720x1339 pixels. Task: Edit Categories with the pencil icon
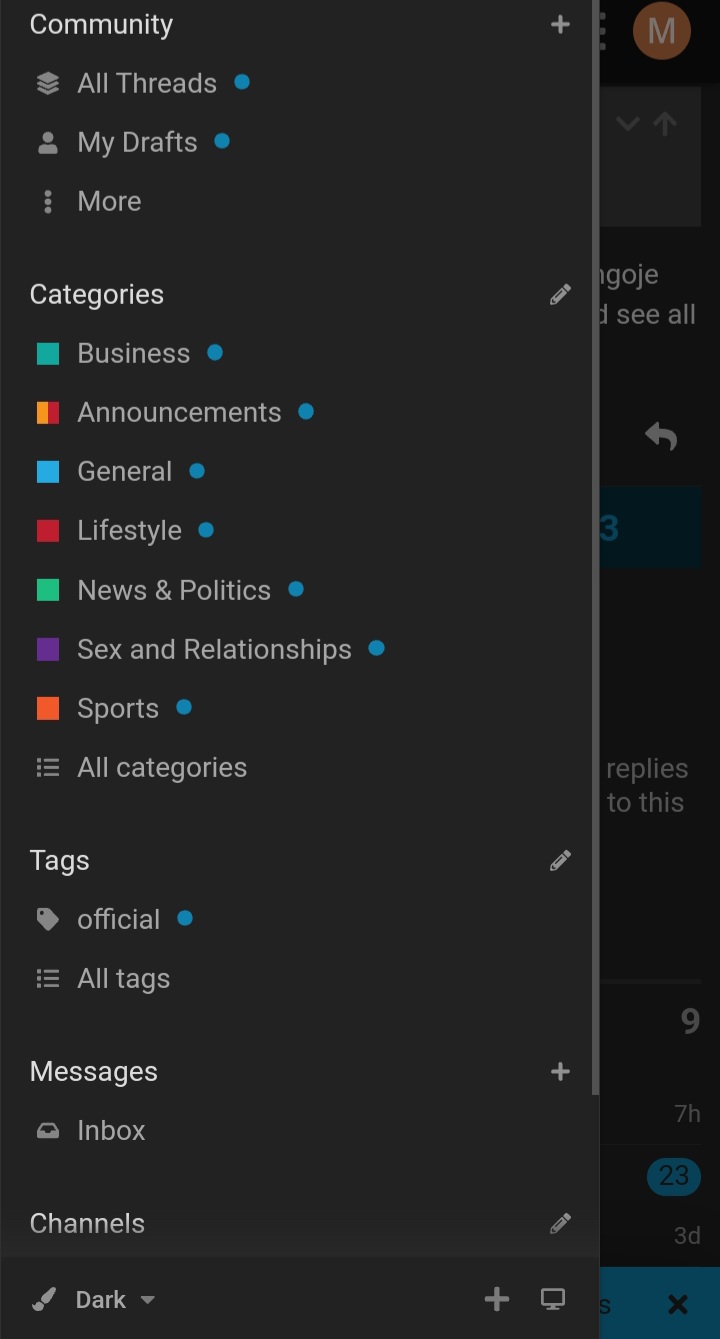(x=560, y=295)
